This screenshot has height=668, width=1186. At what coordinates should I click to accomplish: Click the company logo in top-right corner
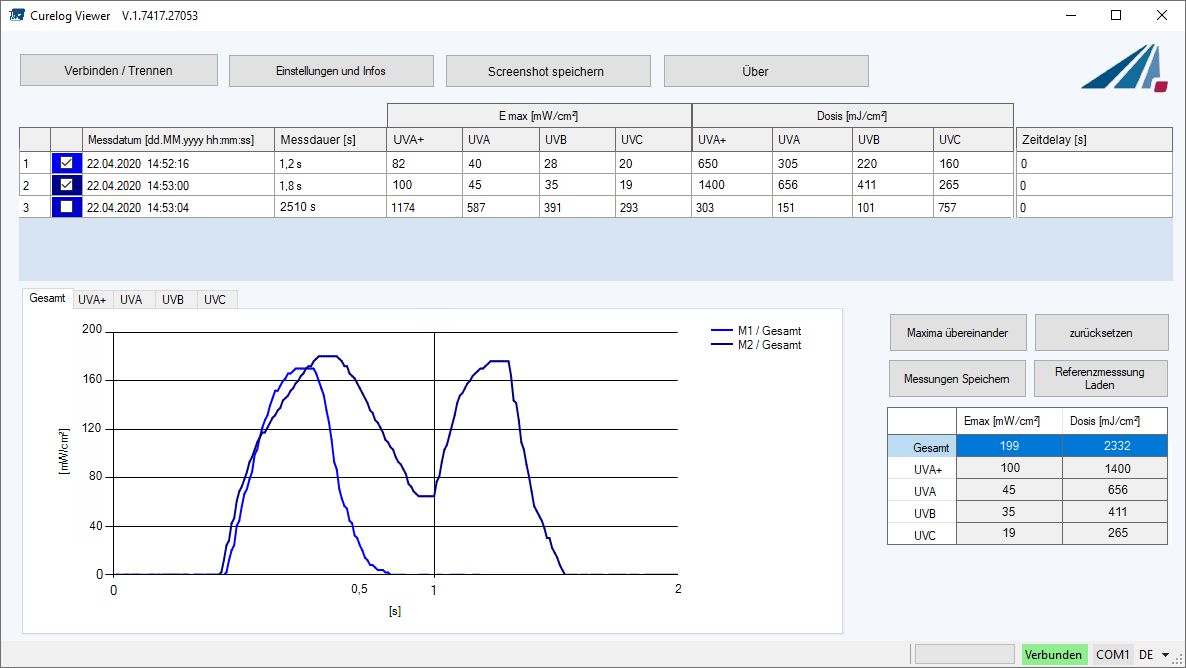point(1125,68)
